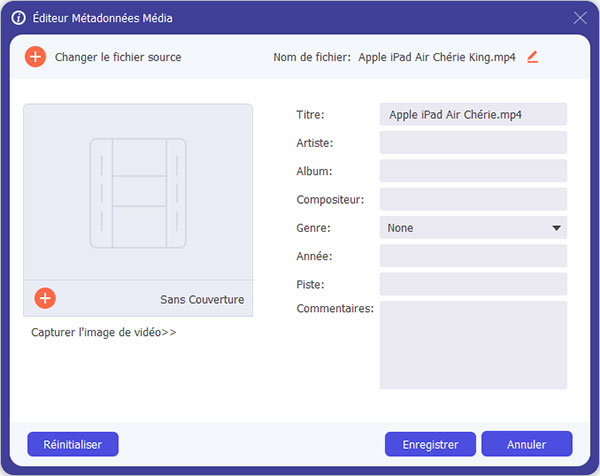The width and height of the screenshot is (600, 476).
Task: Click inside the Commentaires text area
Action: [x=473, y=344]
